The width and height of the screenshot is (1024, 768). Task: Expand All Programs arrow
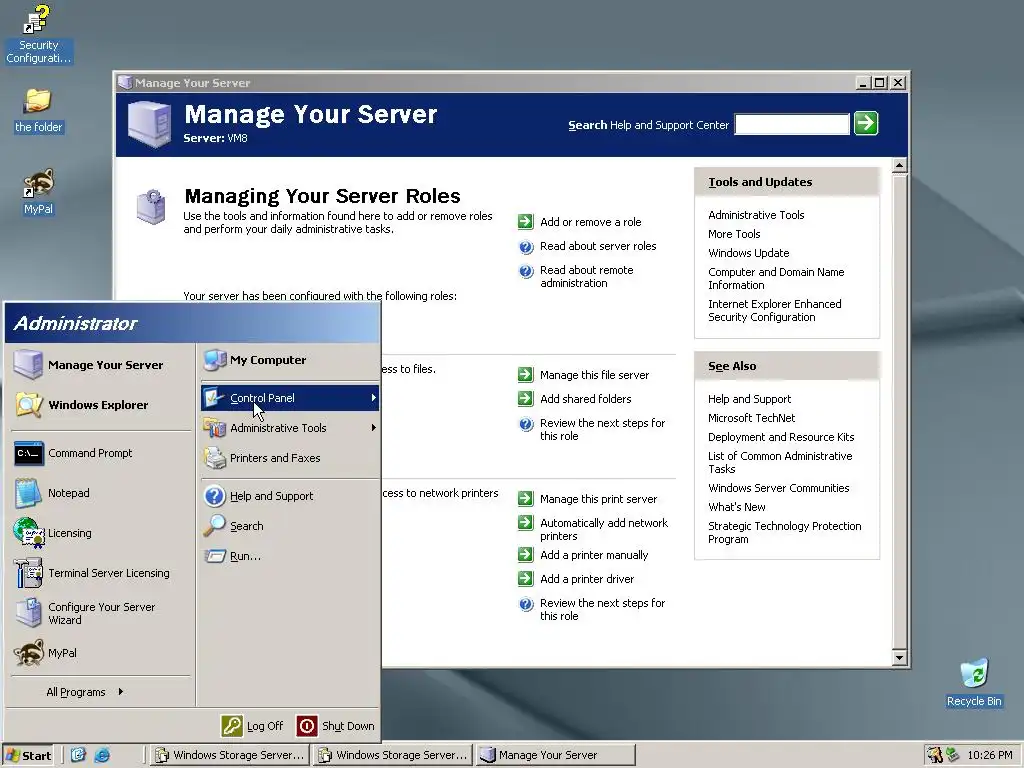click(x=121, y=692)
